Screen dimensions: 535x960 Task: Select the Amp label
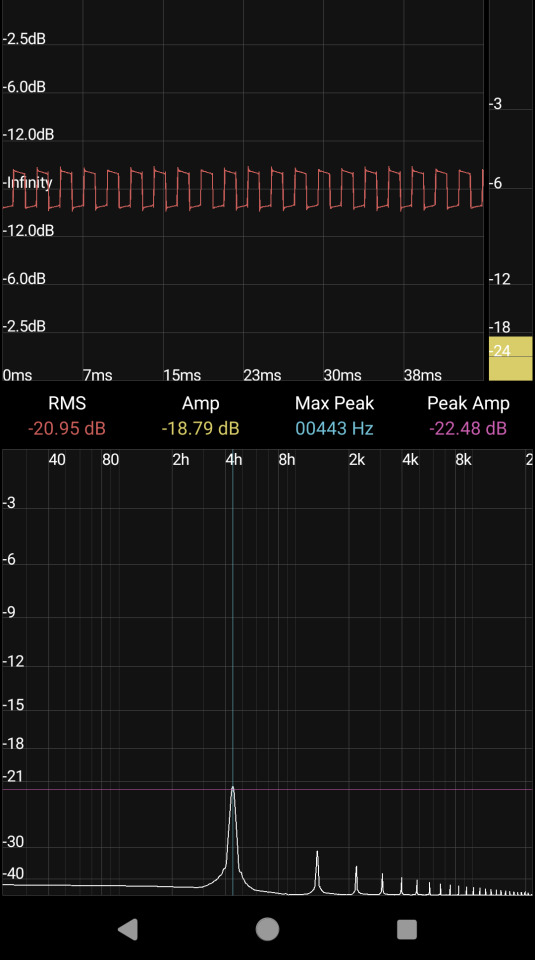[x=200, y=403]
